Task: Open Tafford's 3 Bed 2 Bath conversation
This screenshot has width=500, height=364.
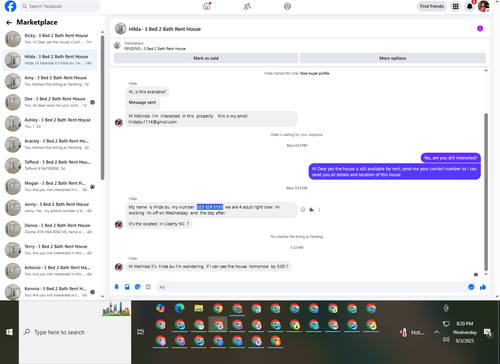Action: [x=50, y=165]
